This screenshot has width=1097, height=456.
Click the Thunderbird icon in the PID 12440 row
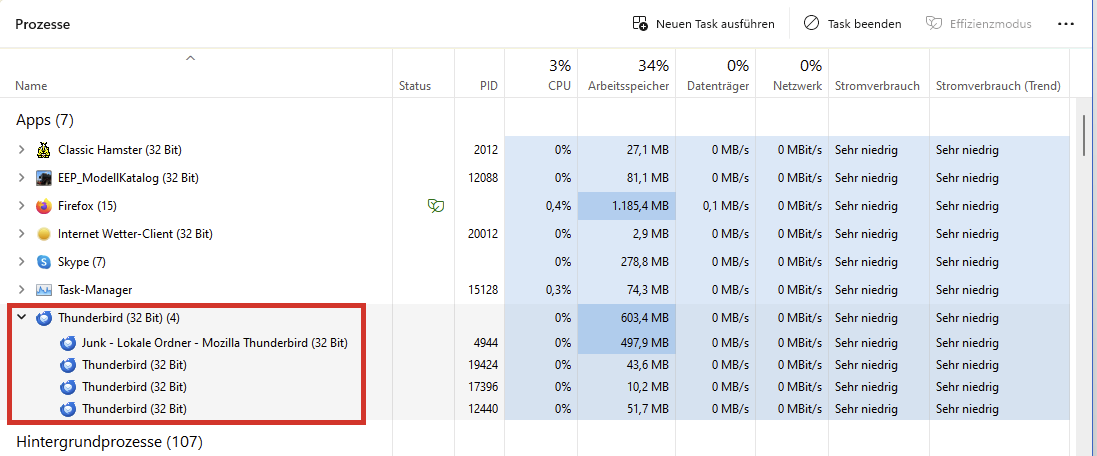tap(68, 408)
